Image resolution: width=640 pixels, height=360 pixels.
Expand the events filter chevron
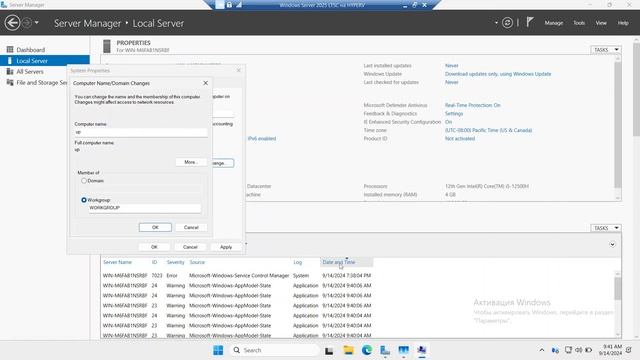[x=612, y=244]
